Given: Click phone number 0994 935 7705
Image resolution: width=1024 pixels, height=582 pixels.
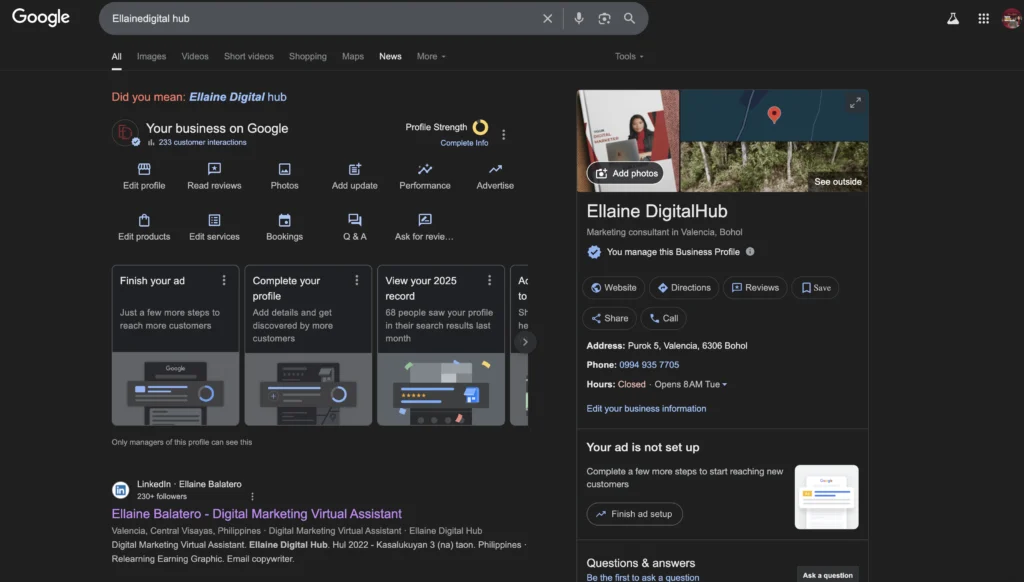Looking at the screenshot, I should pyautogui.click(x=649, y=364).
